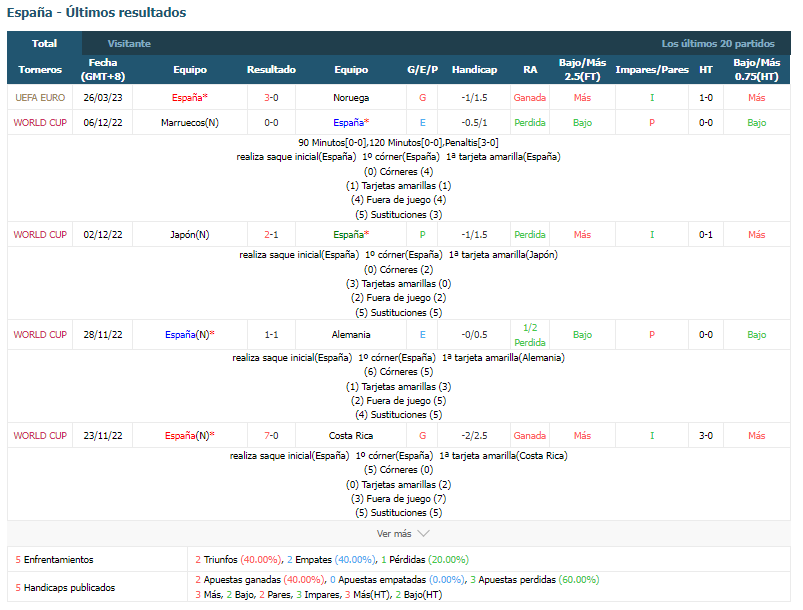Click España team in Japón match row
Viewport: 803px width, 610px height.
[351, 235]
